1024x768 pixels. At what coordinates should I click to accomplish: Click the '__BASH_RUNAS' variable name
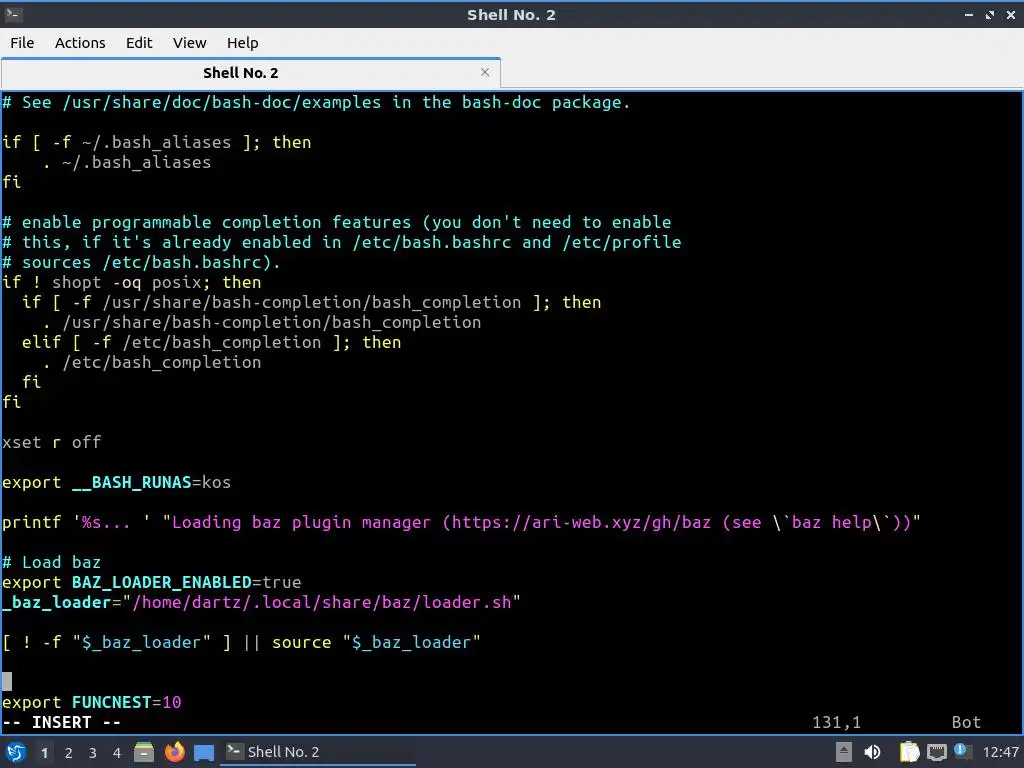coord(131,483)
